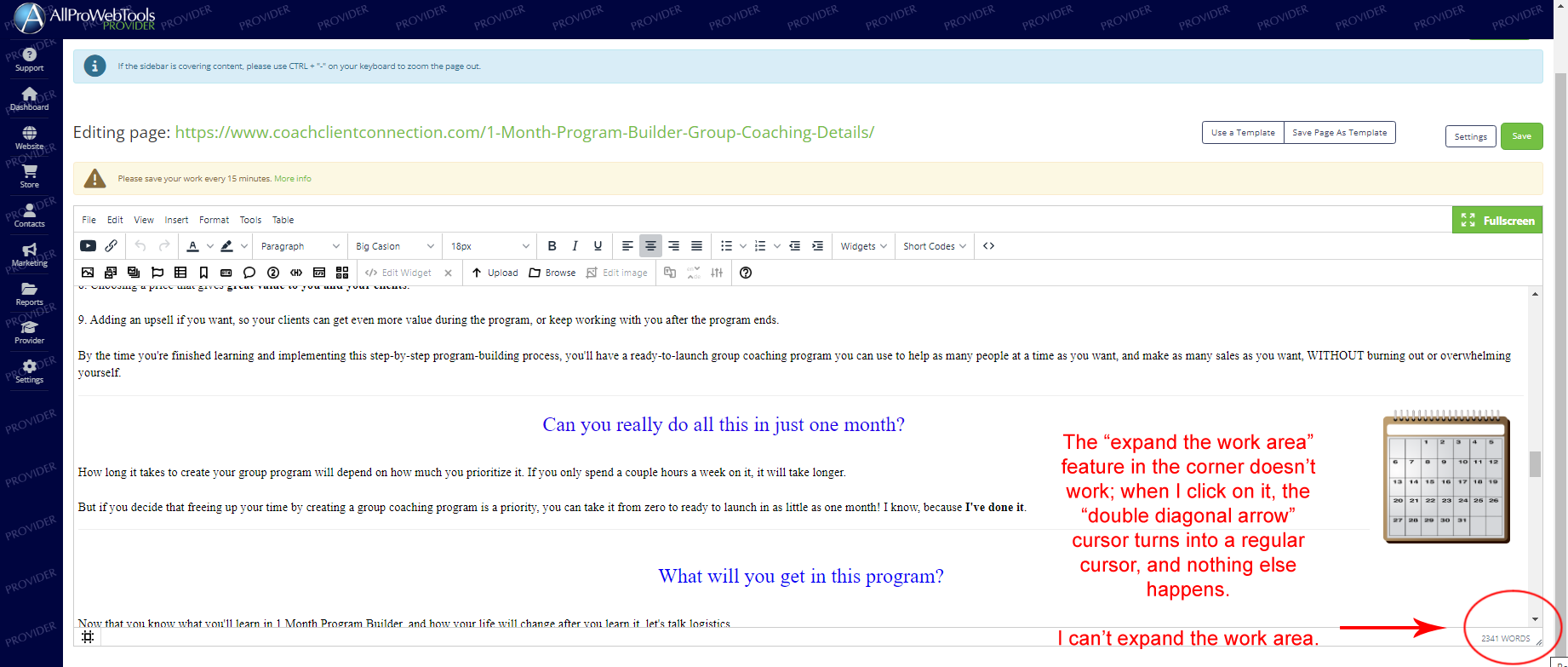1568x667 pixels.
Task: Open the text color picker arrow
Action: [x=210, y=246]
